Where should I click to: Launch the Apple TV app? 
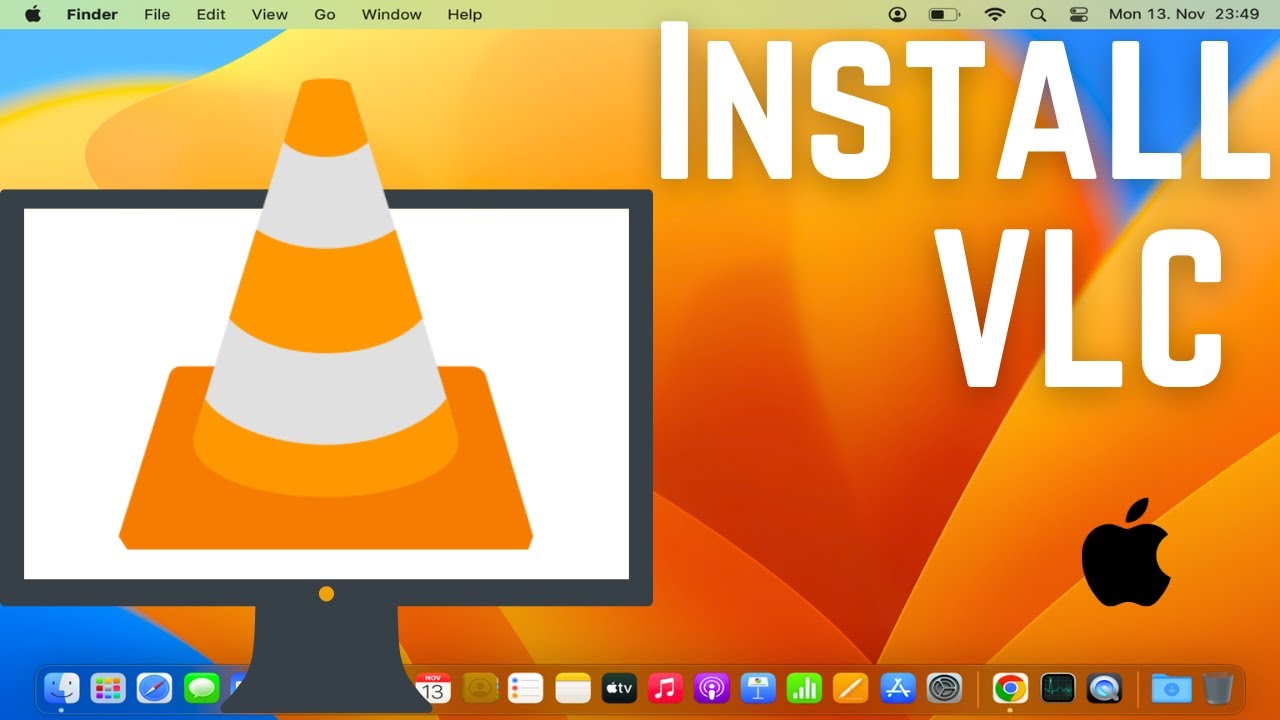pos(619,688)
